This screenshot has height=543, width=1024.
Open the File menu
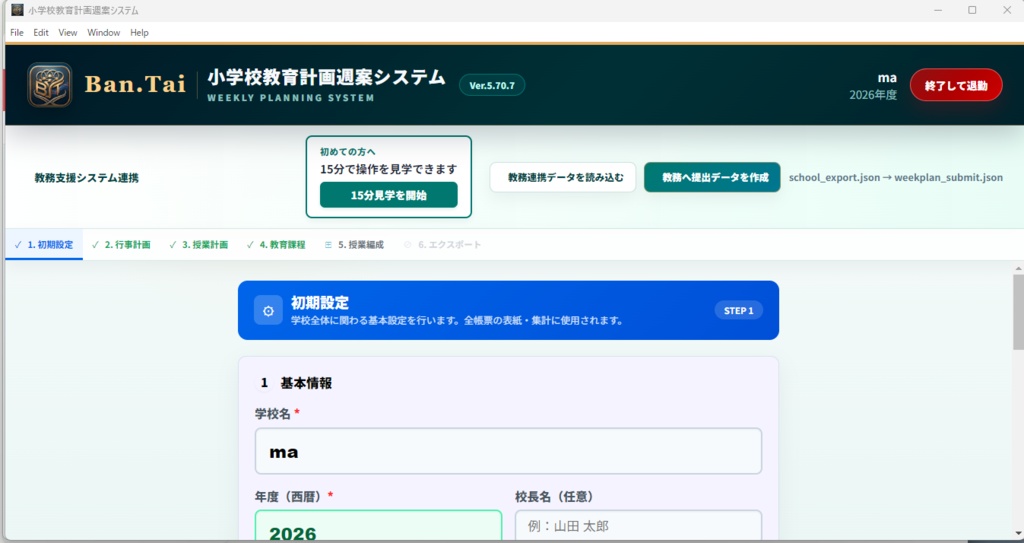pyautogui.click(x=17, y=33)
